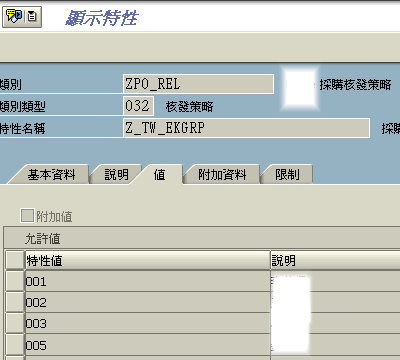Viewport: 400px width, 360px height.
Task: Select the row selector for value 001
Action: (15, 281)
